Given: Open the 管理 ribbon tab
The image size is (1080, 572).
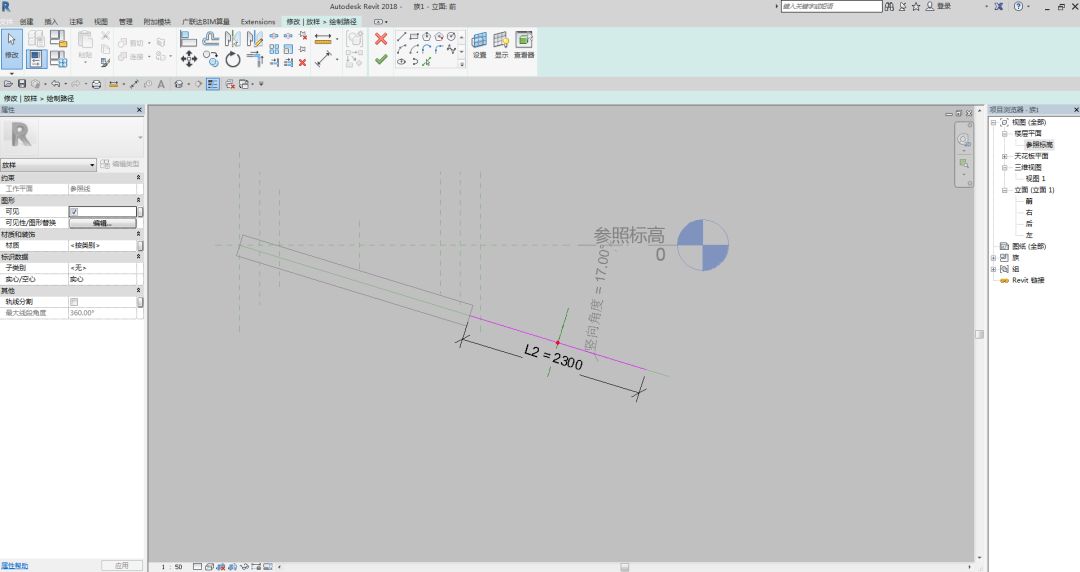Looking at the screenshot, I should pos(125,21).
